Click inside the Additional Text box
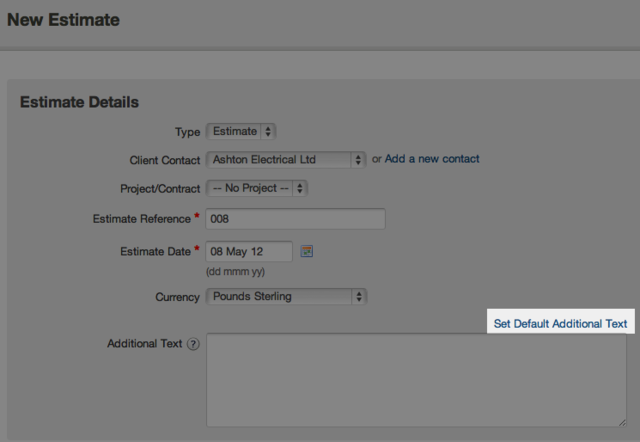Viewport: 640px width, 442px height. point(416,380)
